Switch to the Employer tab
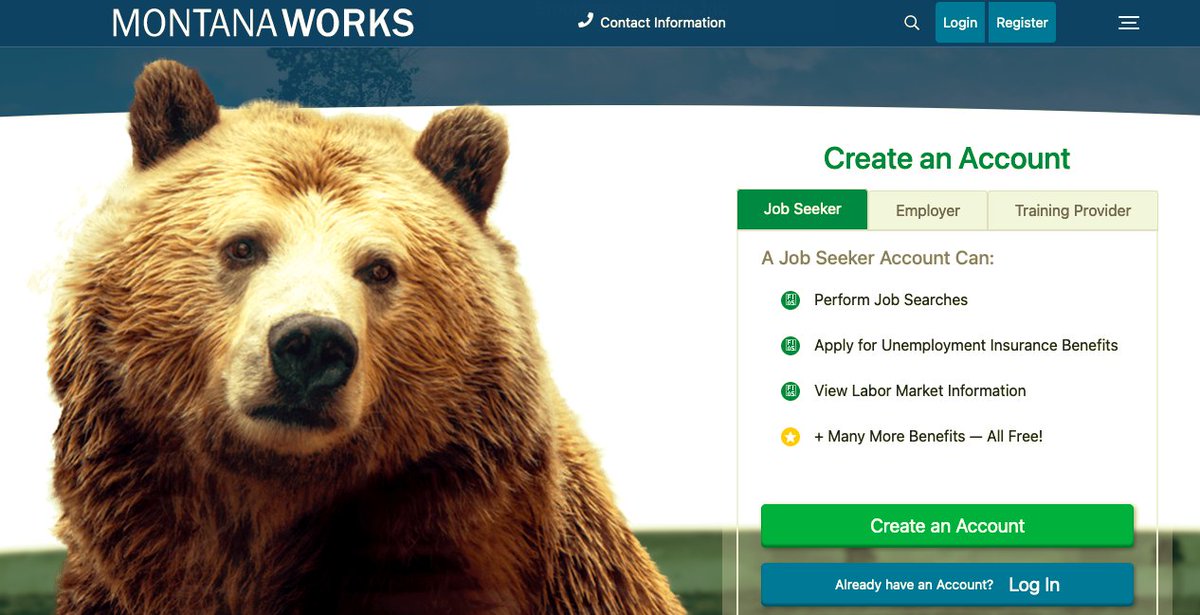The image size is (1200, 615). coord(927,210)
